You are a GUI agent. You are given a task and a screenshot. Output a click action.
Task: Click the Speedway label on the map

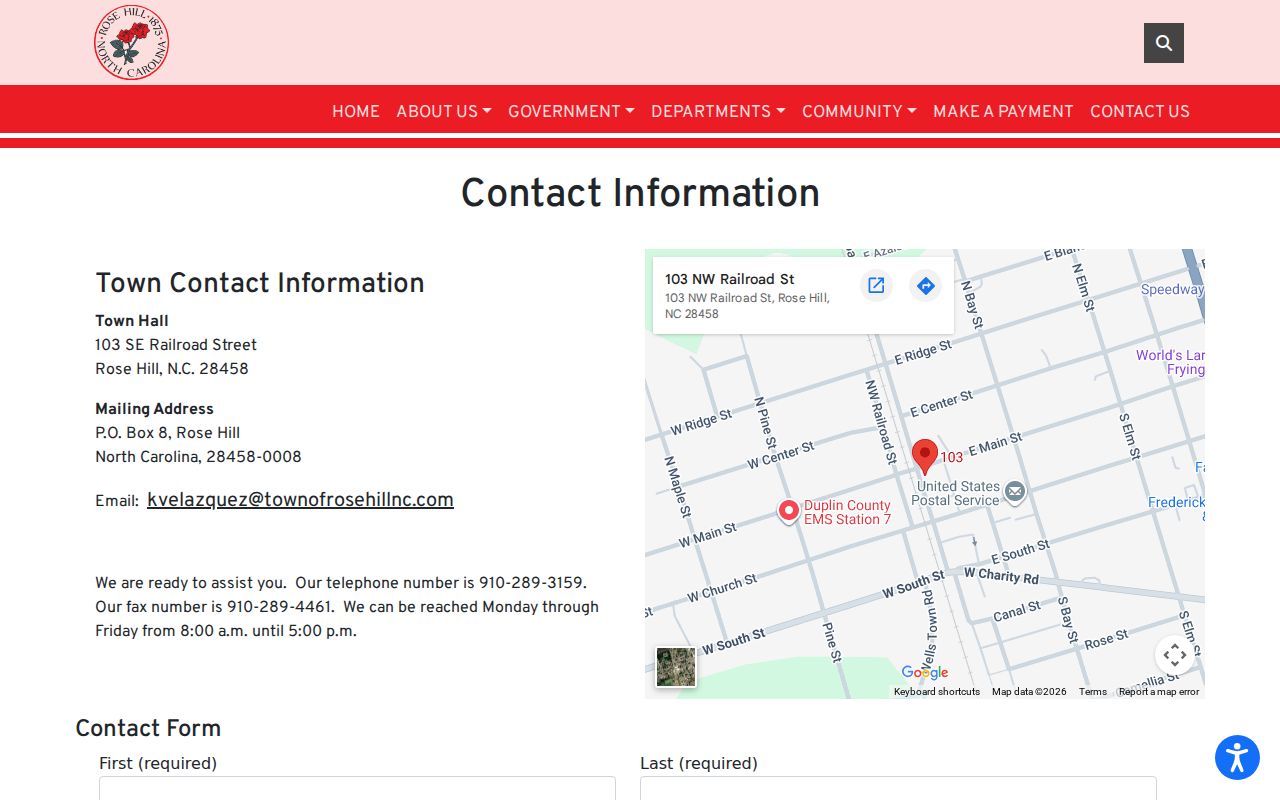(1172, 289)
